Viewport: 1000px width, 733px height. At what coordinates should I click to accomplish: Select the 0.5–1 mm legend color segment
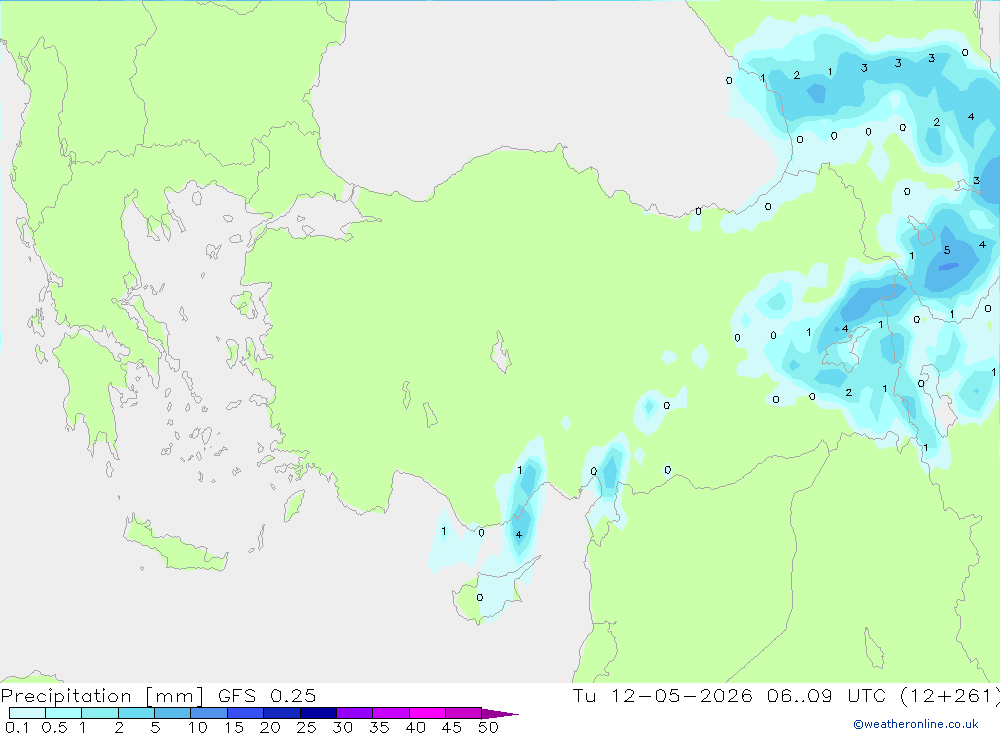tap(64, 713)
